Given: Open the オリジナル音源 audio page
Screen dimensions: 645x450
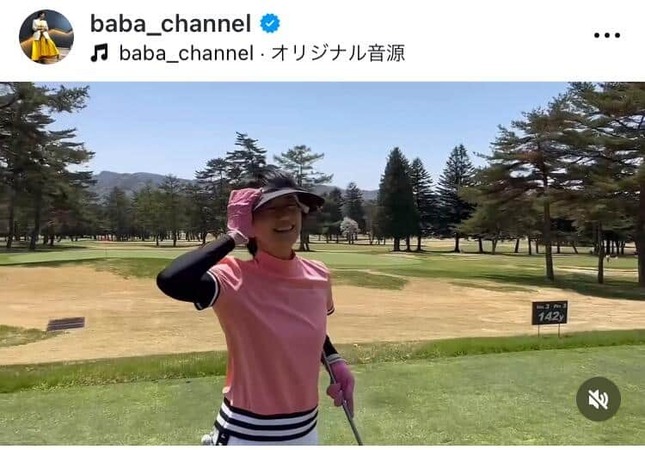Looking at the screenshot, I should coord(338,53).
